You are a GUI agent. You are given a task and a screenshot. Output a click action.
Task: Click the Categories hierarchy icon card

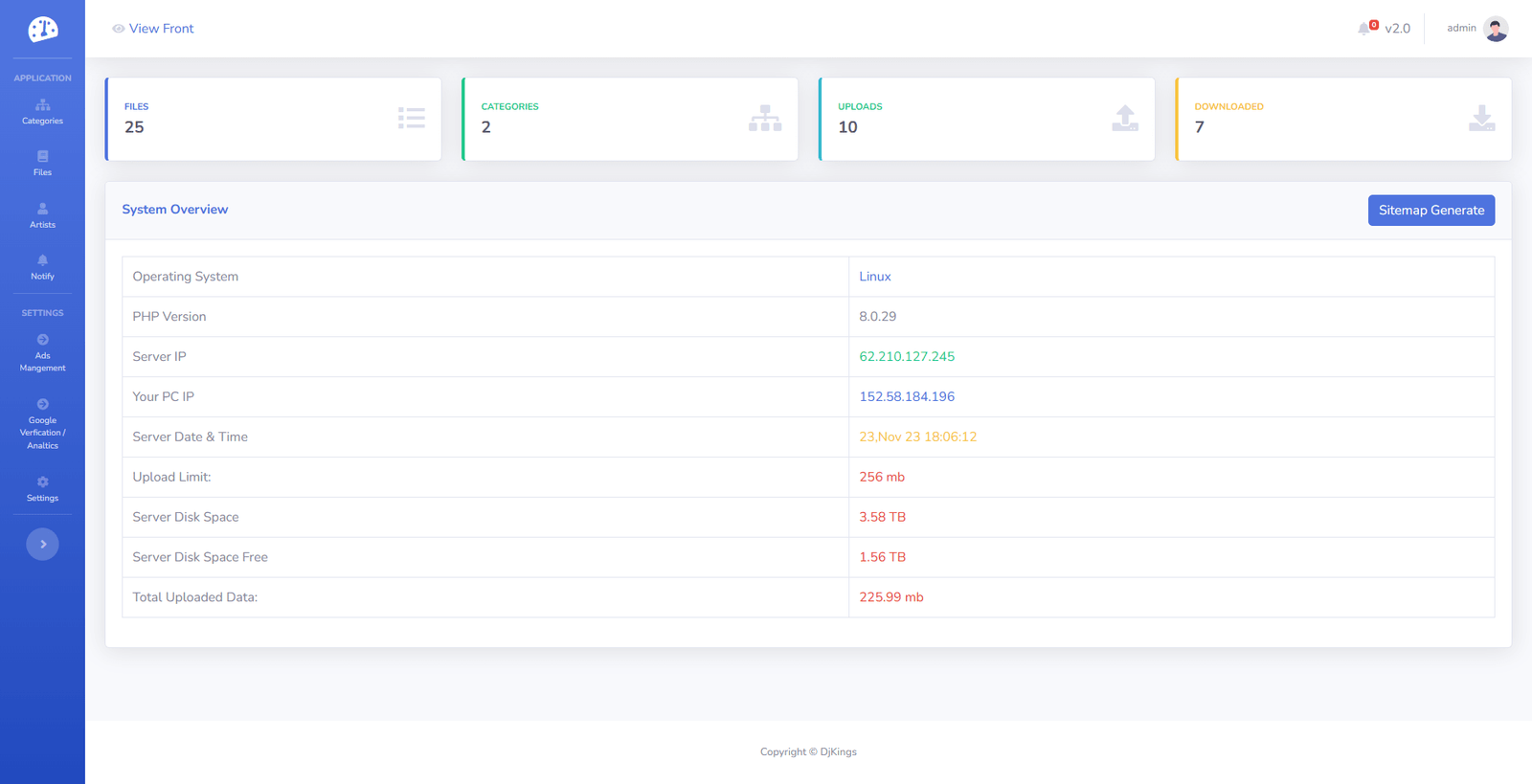pyautogui.click(x=765, y=119)
